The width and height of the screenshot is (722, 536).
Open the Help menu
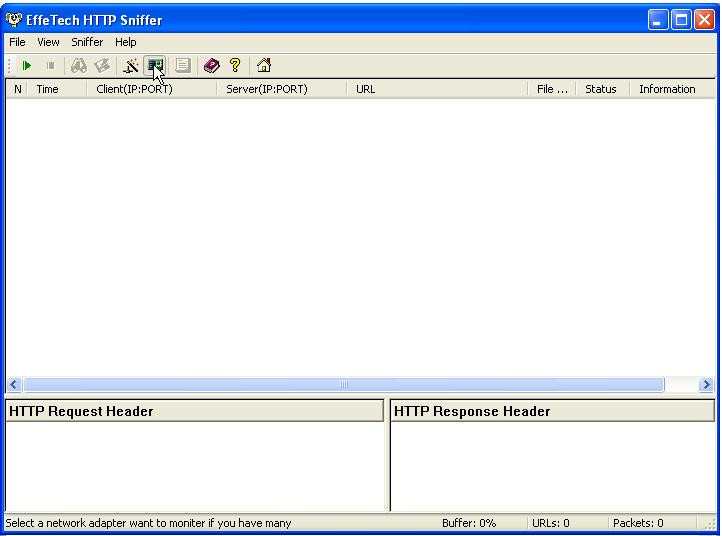[125, 42]
